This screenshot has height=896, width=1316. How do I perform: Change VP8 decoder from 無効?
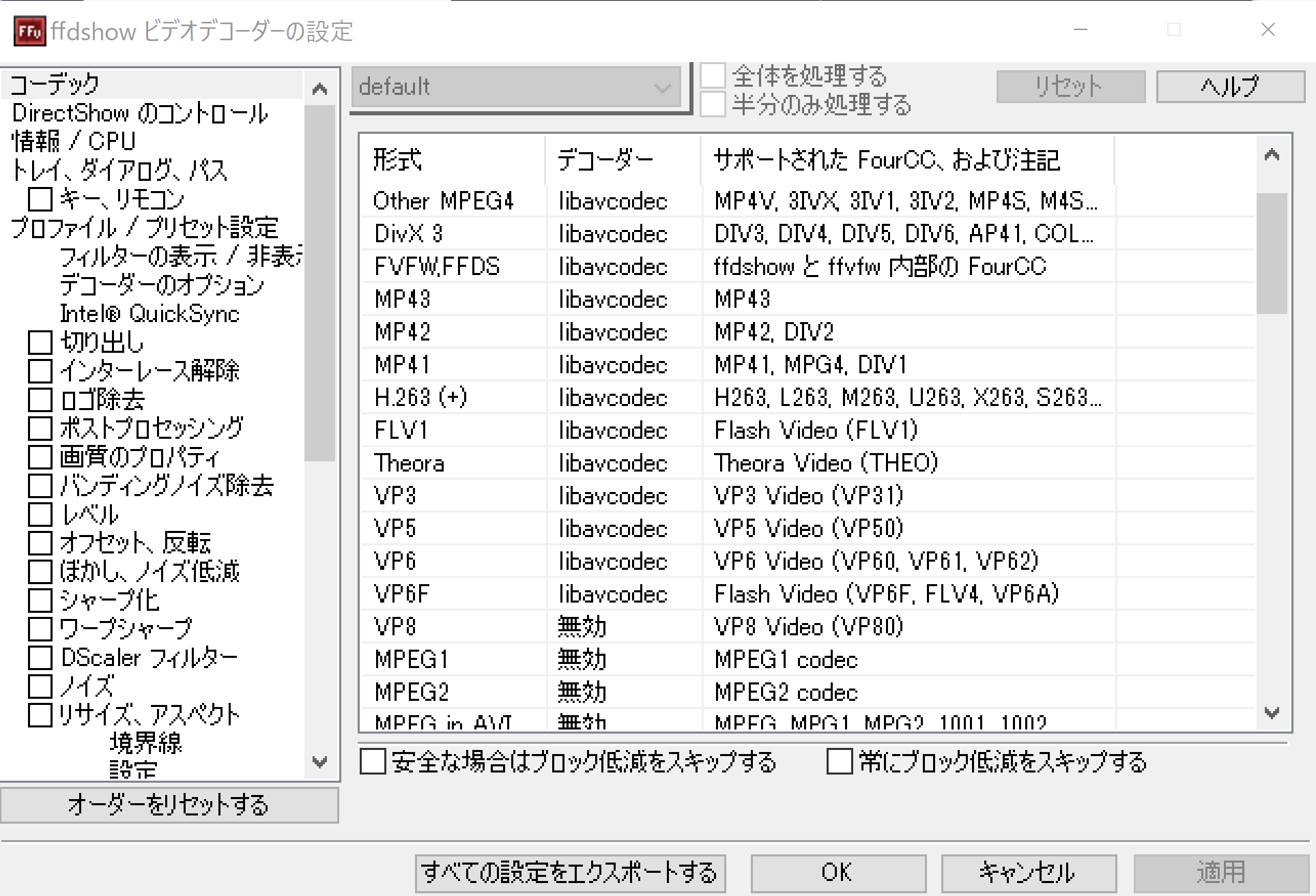coord(623,627)
